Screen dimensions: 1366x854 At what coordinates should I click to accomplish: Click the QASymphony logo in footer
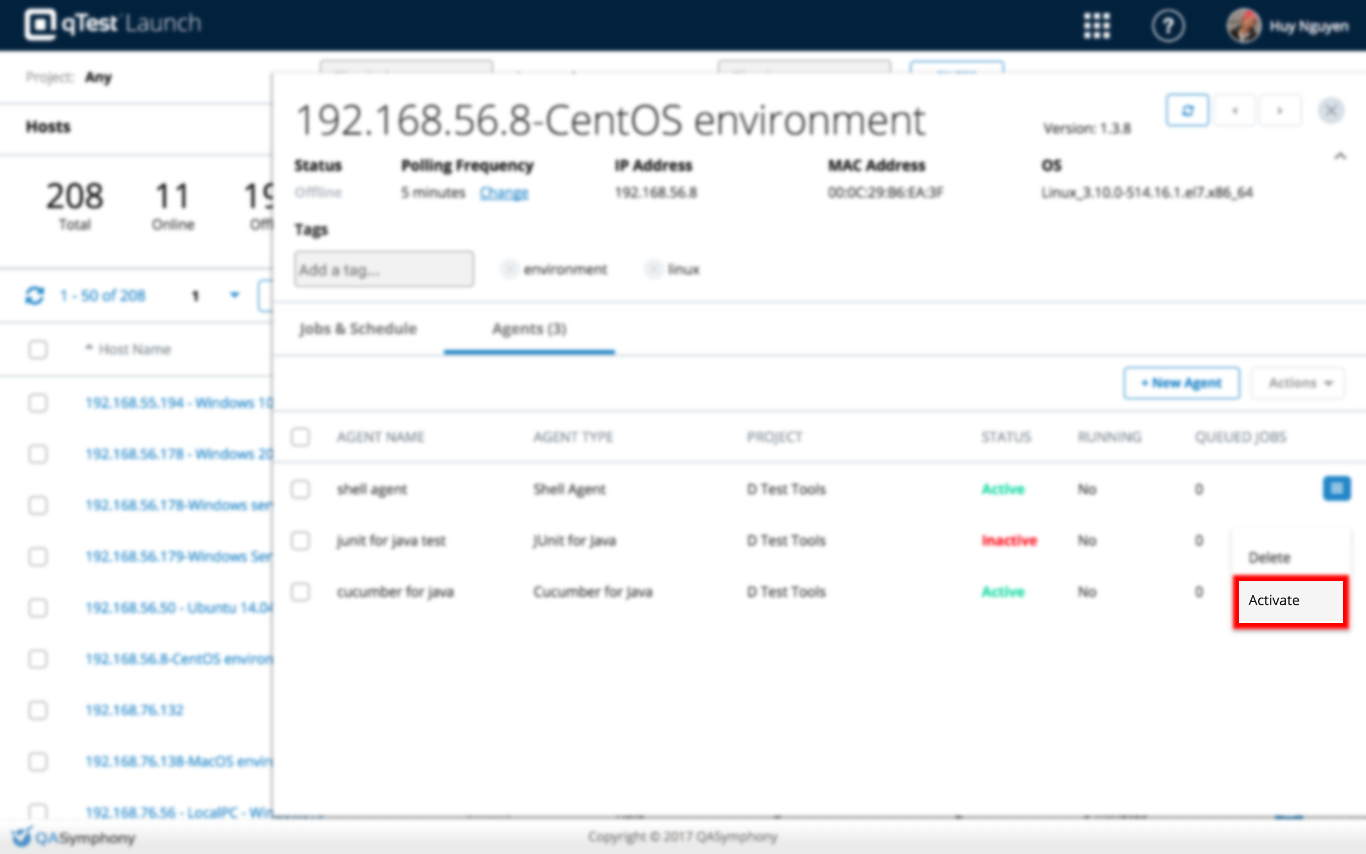click(74, 838)
